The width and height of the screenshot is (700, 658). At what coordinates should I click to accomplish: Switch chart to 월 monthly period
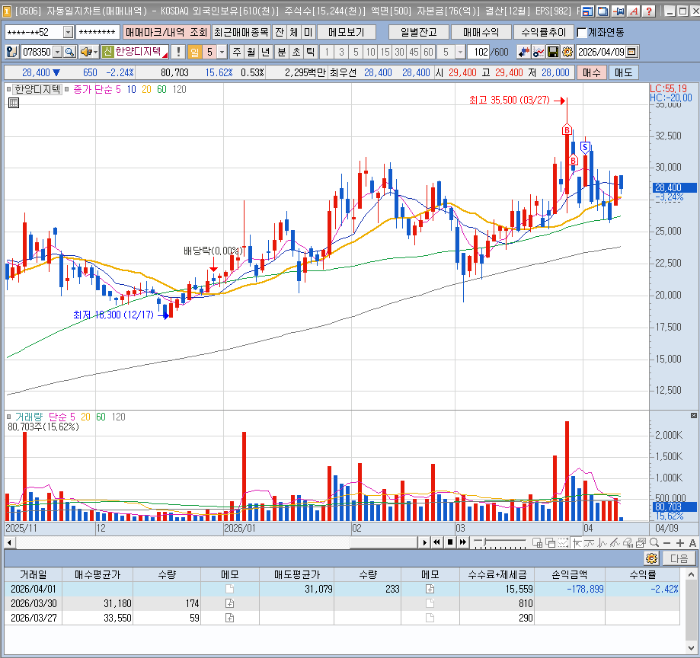[251, 52]
